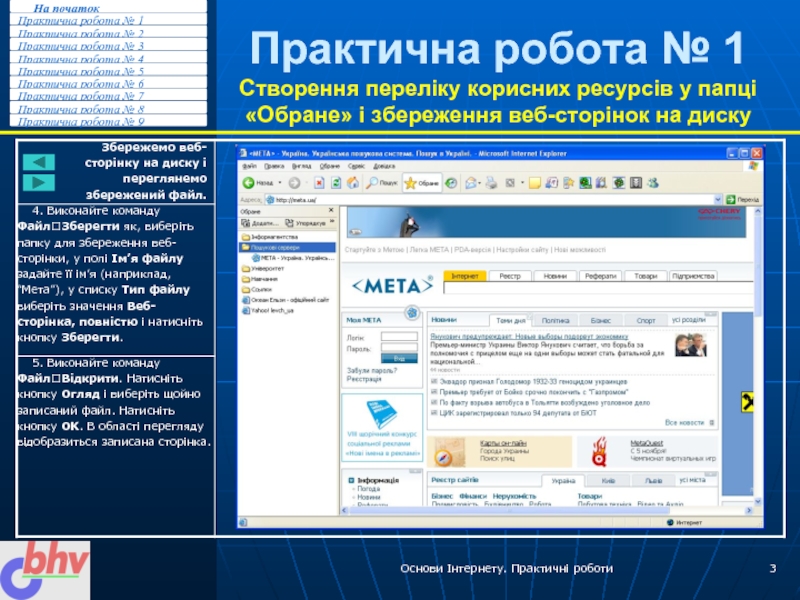Select the Товари search tab
Screen dimensions: 800x600
tap(645, 276)
